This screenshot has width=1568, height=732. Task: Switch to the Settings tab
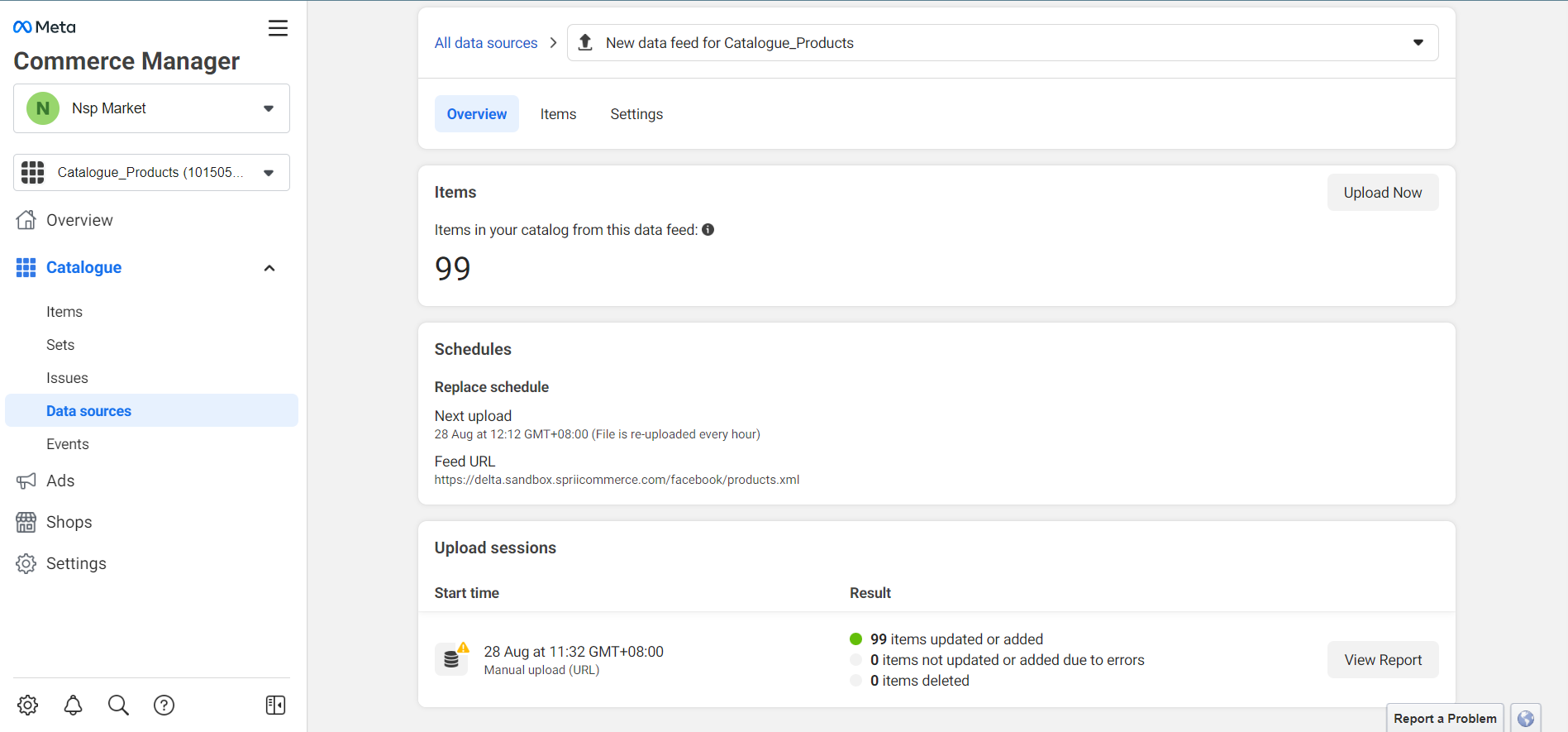pyautogui.click(x=636, y=114)
